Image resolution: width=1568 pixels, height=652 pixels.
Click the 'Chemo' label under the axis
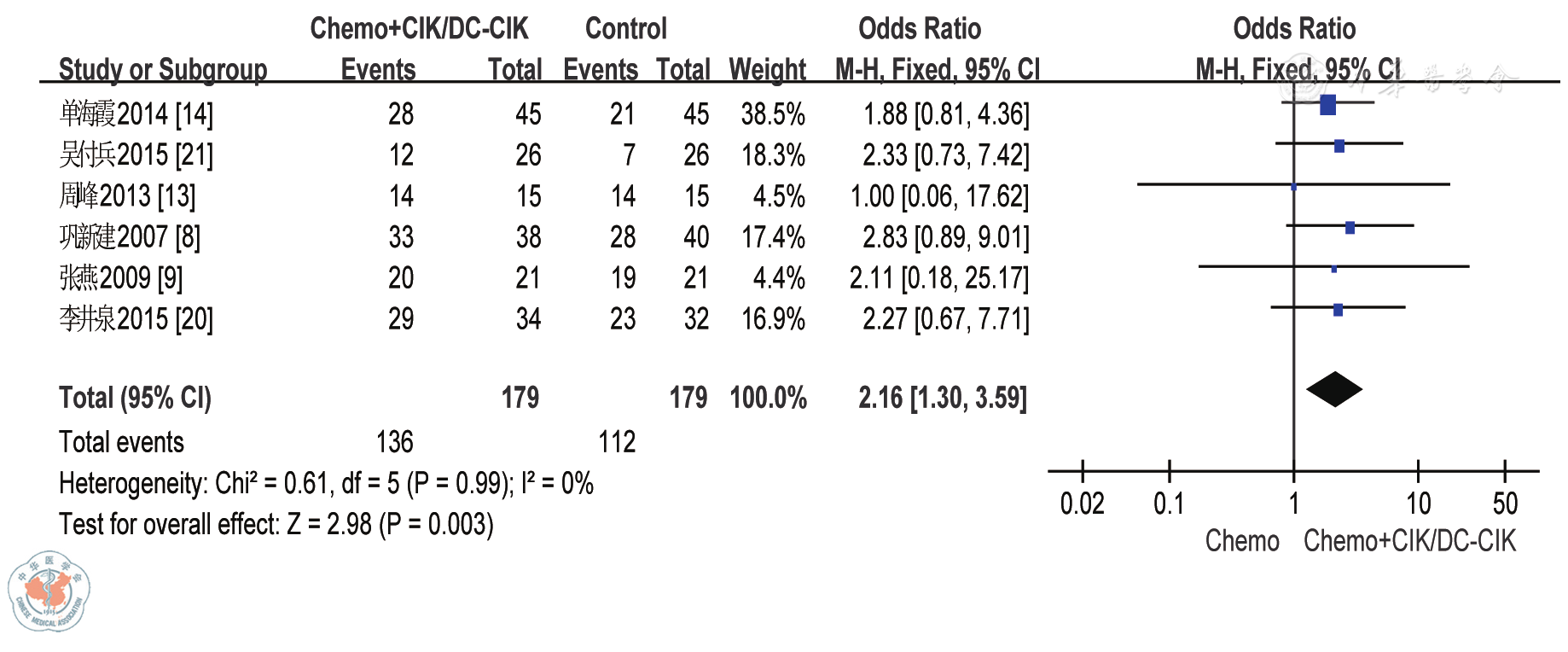coord(1242,541)
